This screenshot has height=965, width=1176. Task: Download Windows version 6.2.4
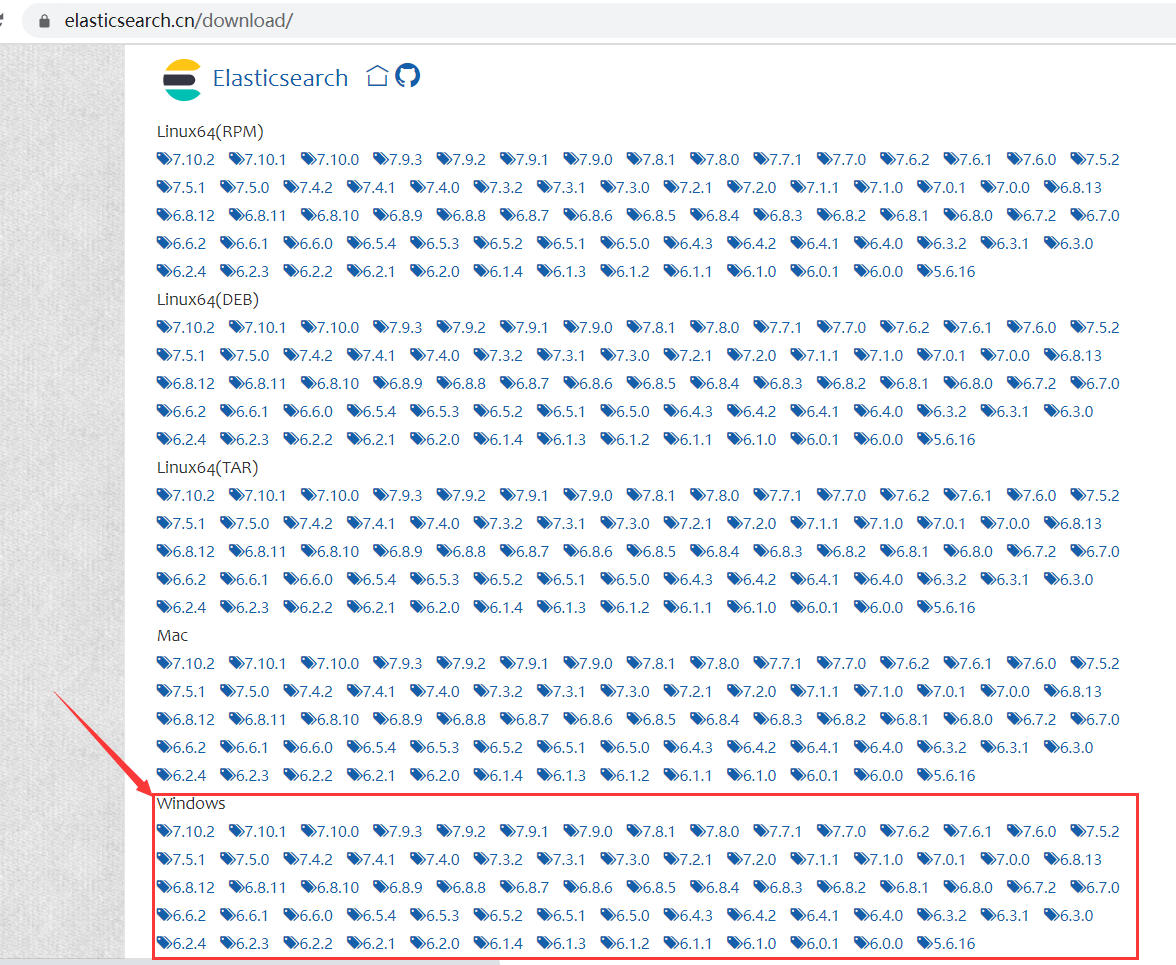click(x=181, y=943)
